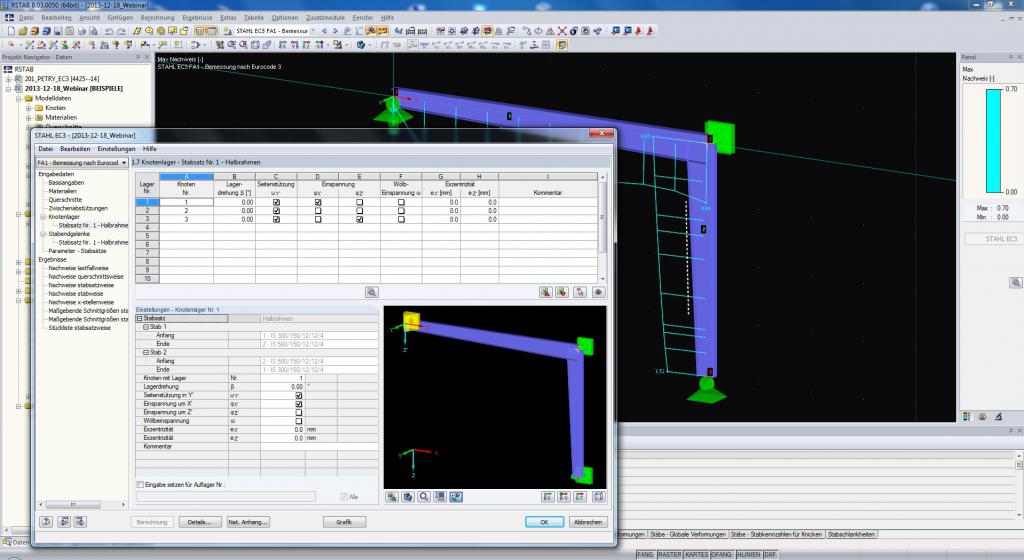The height and width of the screenshot is (560, 1024).
Task: Click the Lagerdrehung value field in settings
Action: (283, 387)
